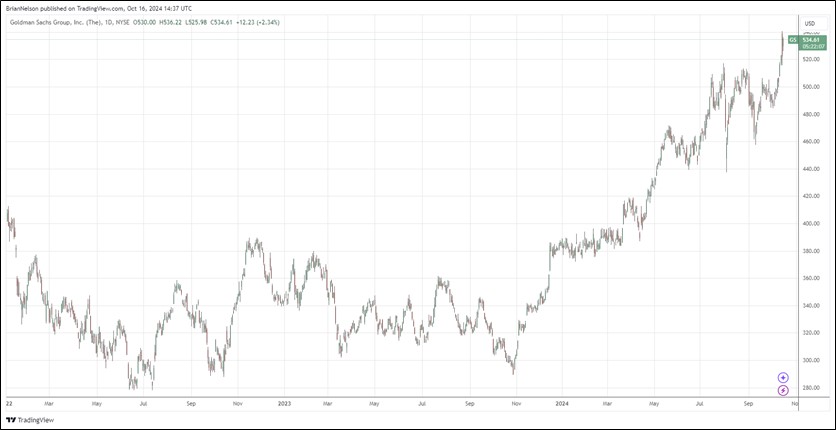Click the 2023 label on time axis
The width and height of the screenshot is (836, 430).
point(283,404)
